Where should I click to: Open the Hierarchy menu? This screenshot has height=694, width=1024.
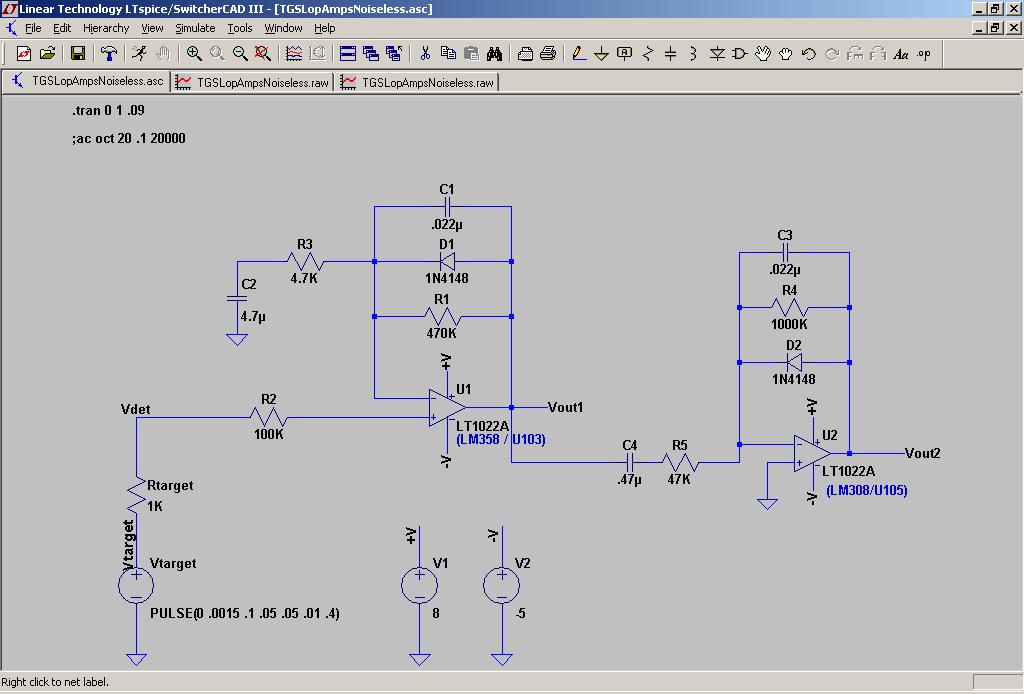click(106, 28)
